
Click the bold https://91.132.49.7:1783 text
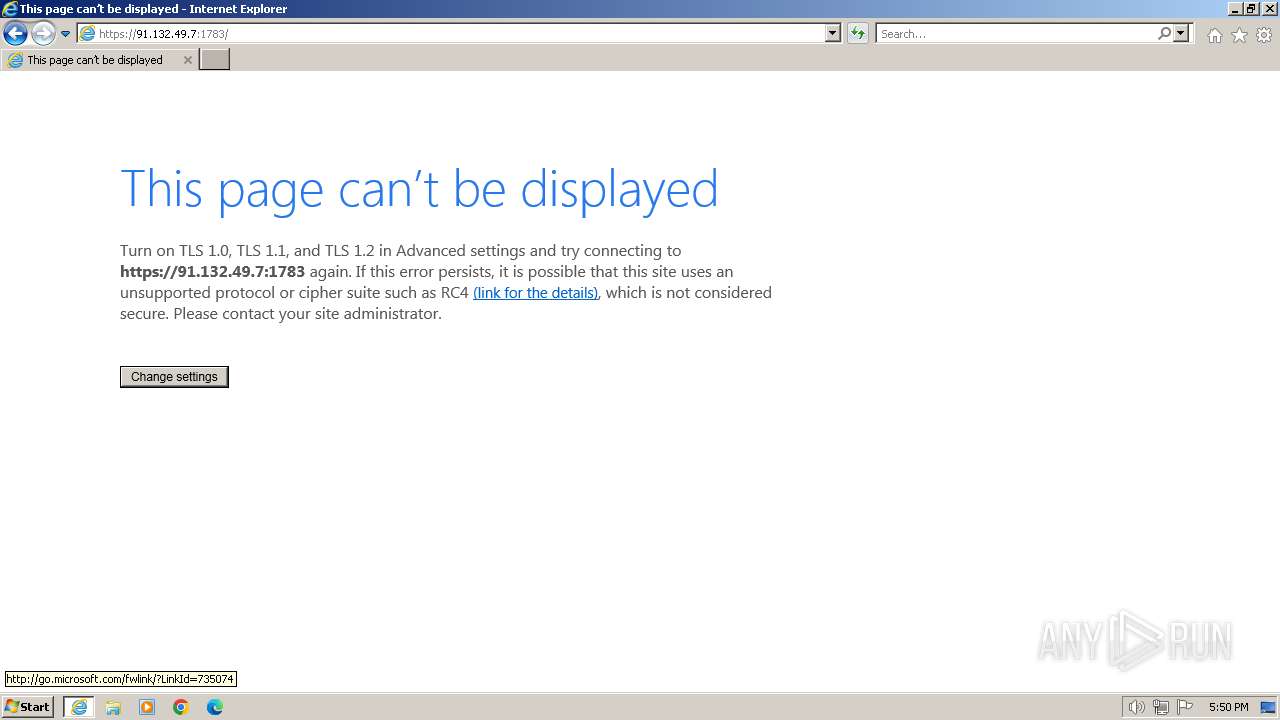pyautogui.click(x=212, y=272)
